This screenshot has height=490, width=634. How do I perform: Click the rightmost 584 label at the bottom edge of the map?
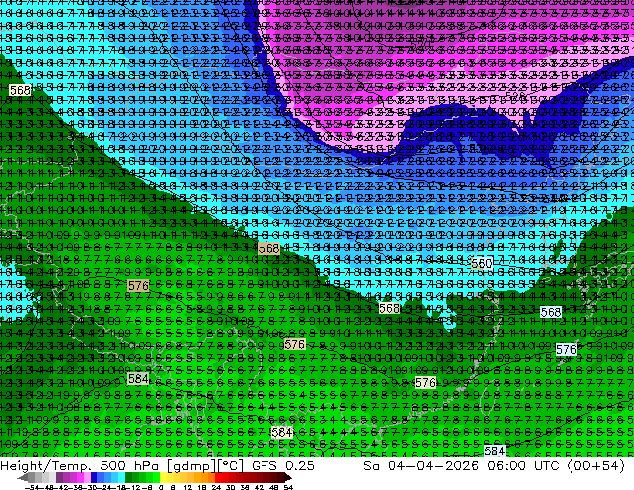(495, 451)
